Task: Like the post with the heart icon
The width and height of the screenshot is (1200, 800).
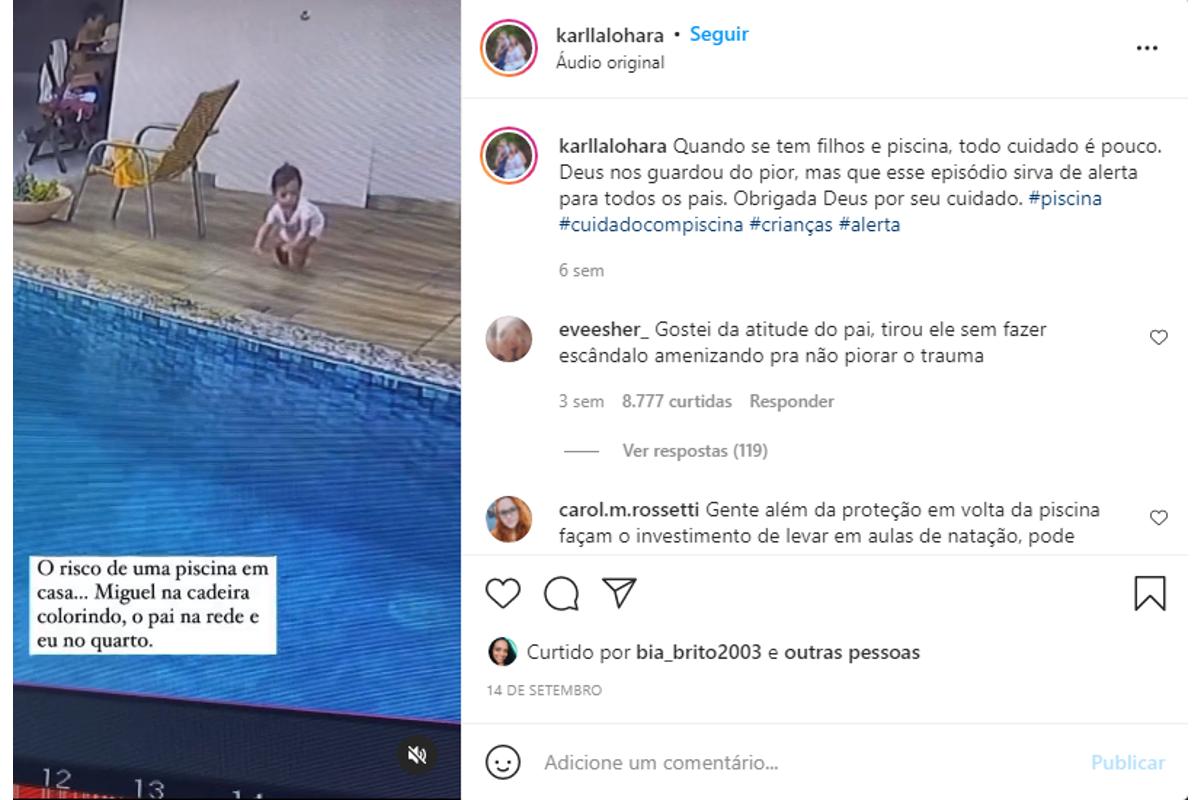Action: tap(503, 593)
